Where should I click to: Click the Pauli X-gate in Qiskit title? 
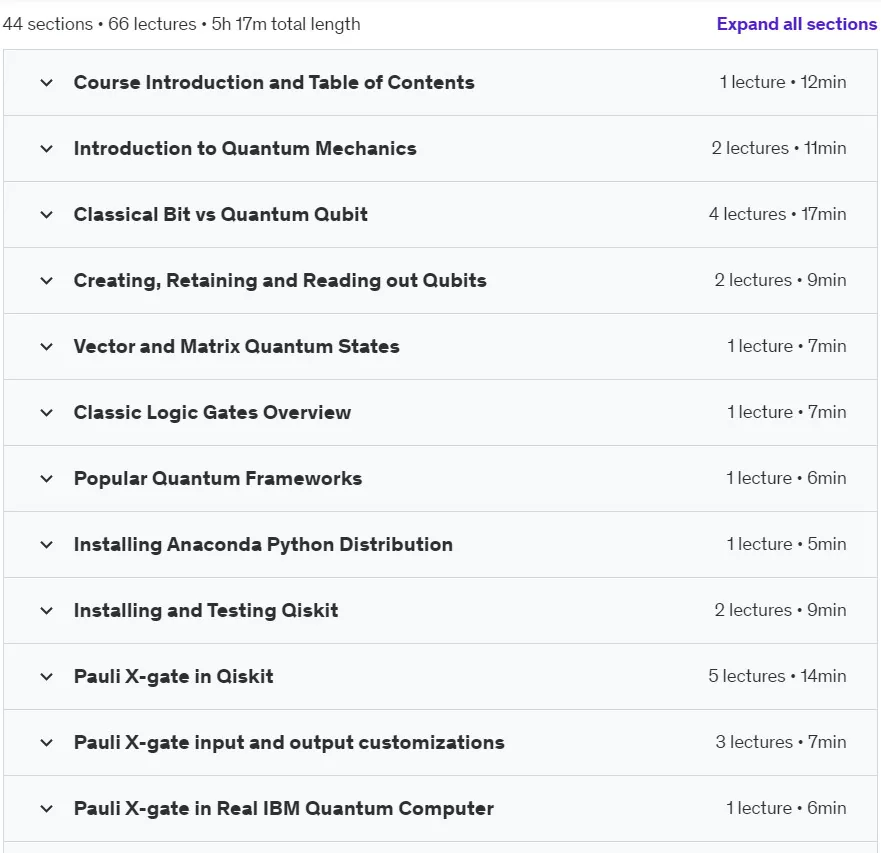(173, 677)
